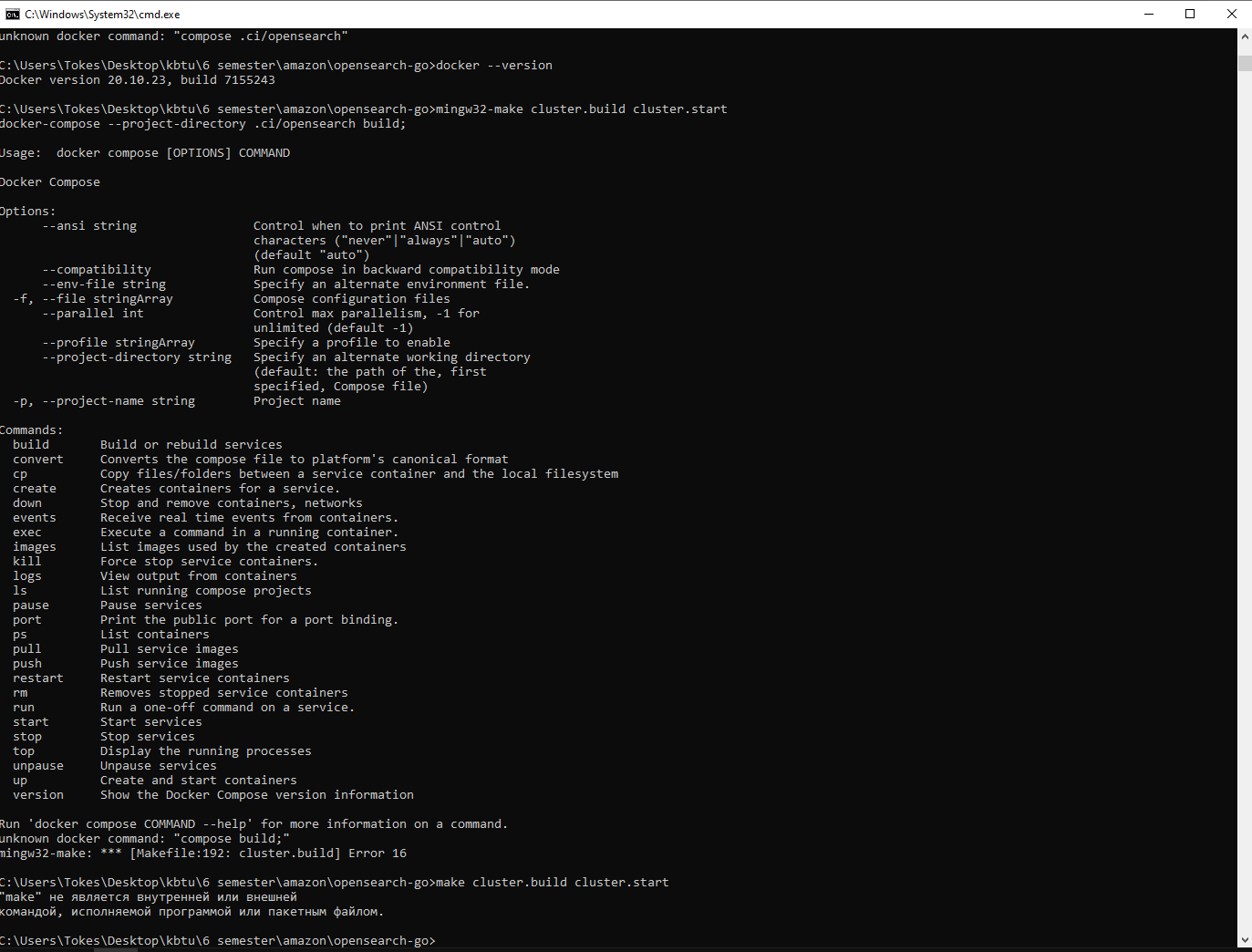Open the cmd.exe system menu icon

12,14
